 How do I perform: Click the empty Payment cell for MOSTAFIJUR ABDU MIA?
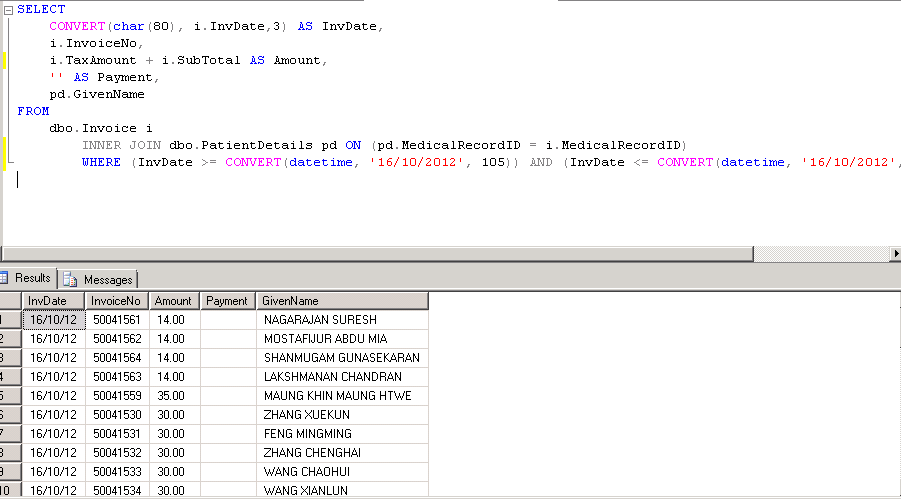(x=228, y=339)
